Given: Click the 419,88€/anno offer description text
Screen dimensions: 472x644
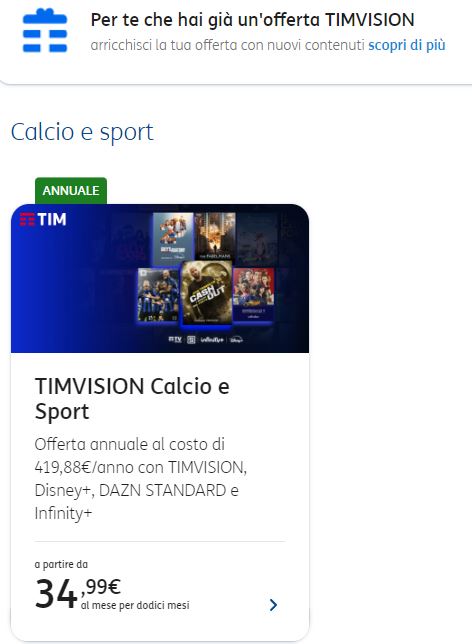Looking at the screenshot, I should click(x=140, y=479).
